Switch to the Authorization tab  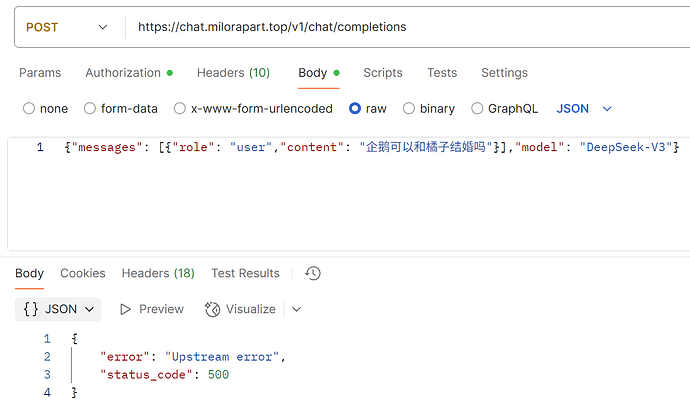click(129, 73)
